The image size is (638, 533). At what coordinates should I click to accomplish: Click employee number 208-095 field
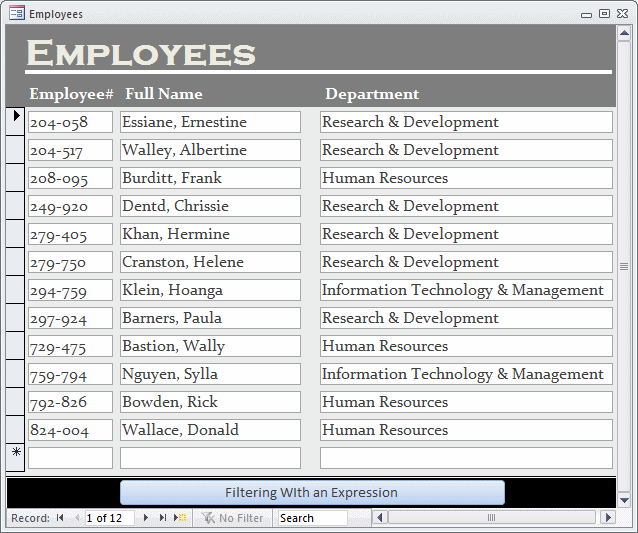[70, 178]
